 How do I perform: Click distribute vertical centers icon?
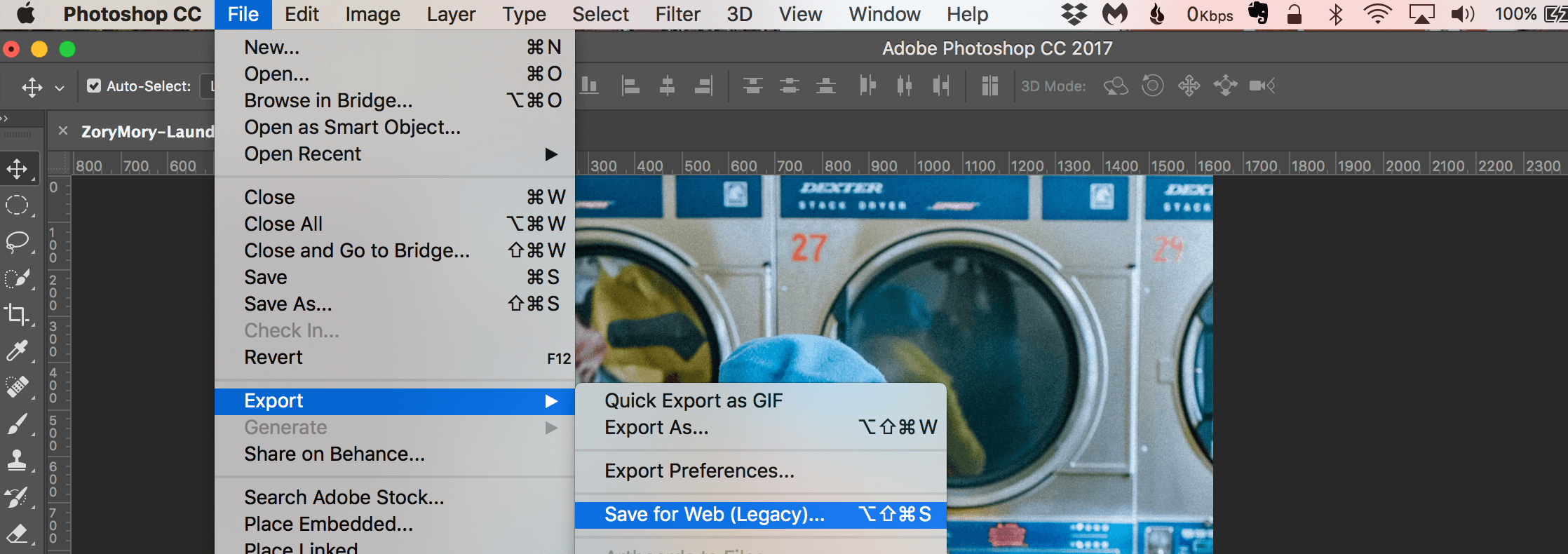click(x=790, y=86)
